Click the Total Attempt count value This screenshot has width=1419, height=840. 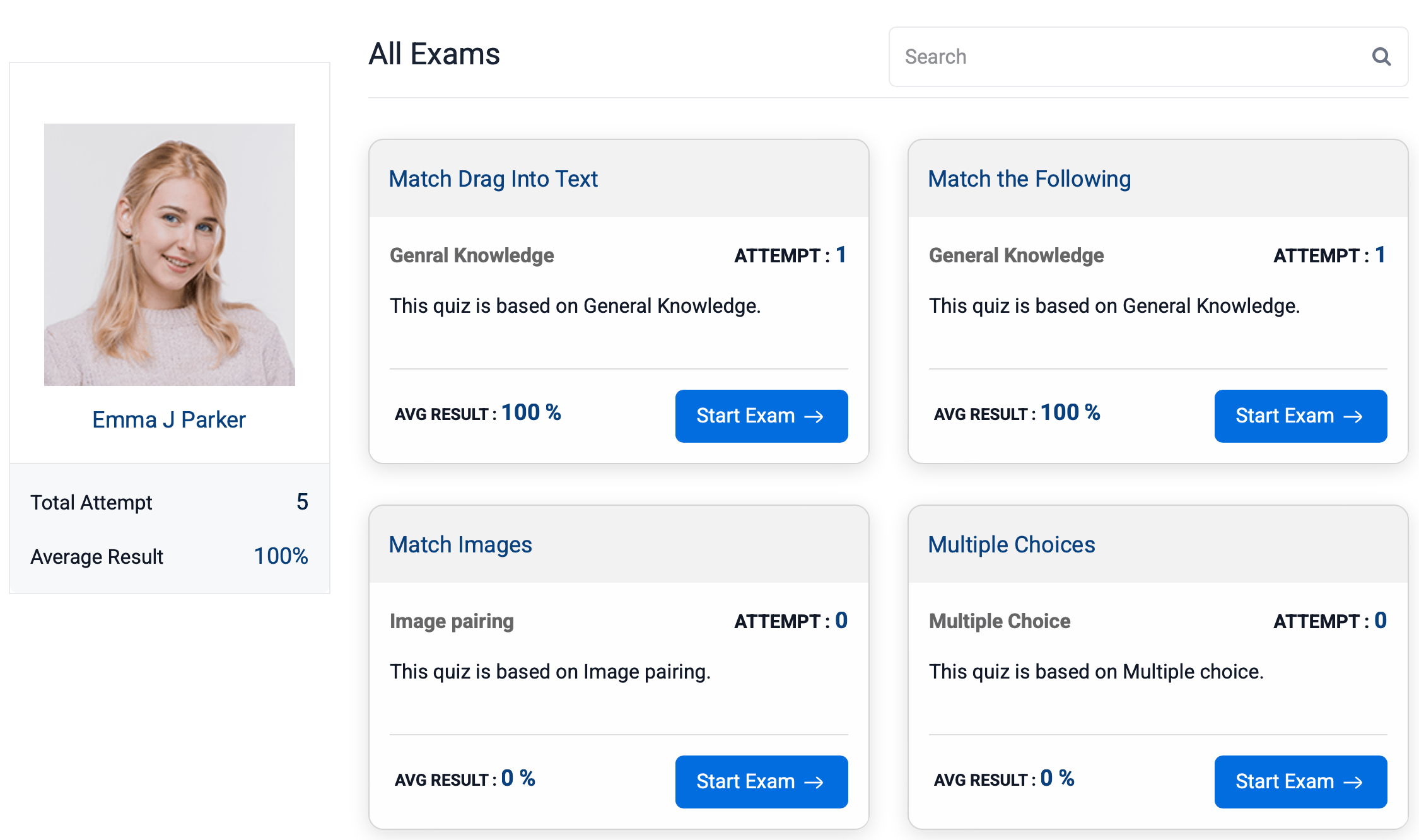click(303, 502)
